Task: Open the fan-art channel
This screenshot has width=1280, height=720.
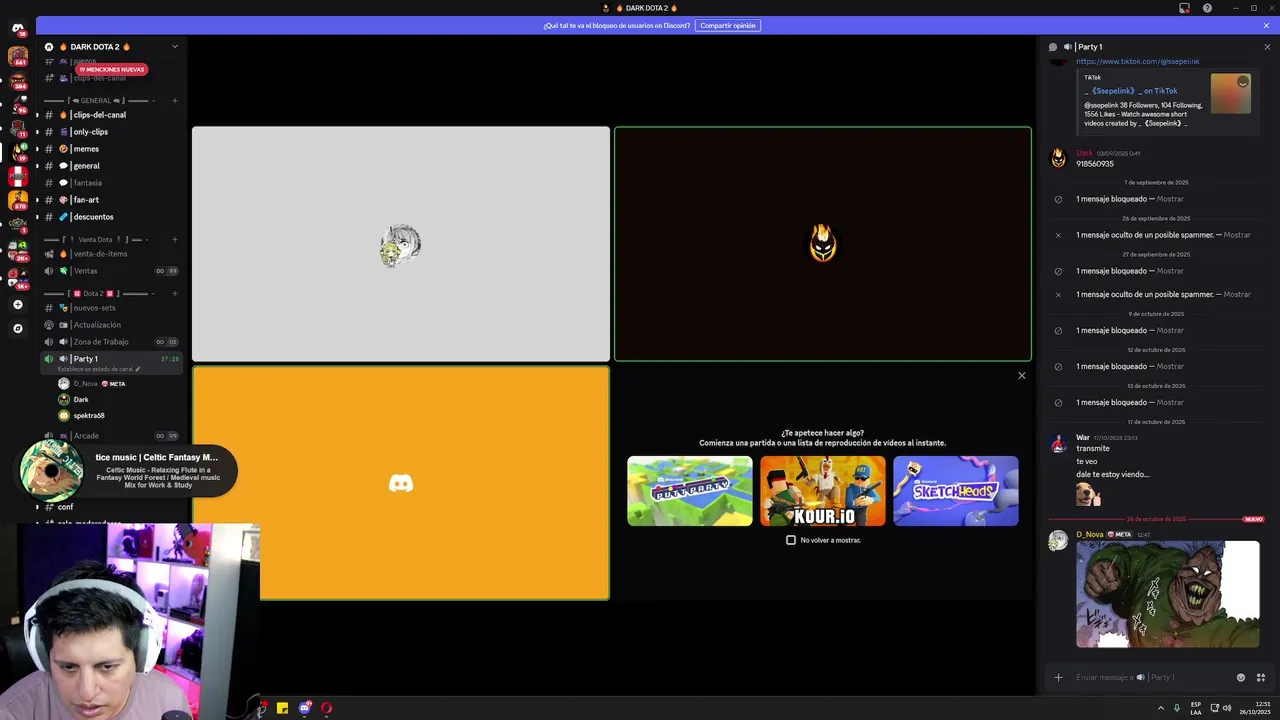Action: 112,200
